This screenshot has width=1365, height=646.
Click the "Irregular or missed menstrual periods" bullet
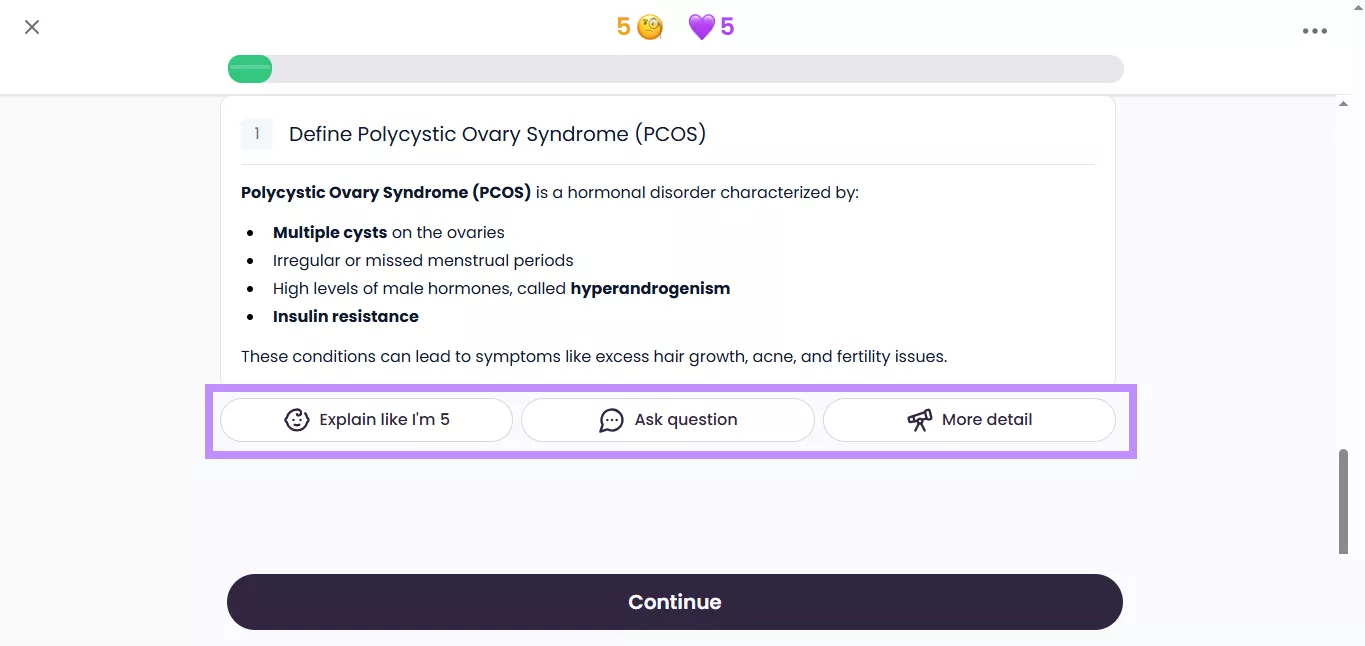[423, 261]
